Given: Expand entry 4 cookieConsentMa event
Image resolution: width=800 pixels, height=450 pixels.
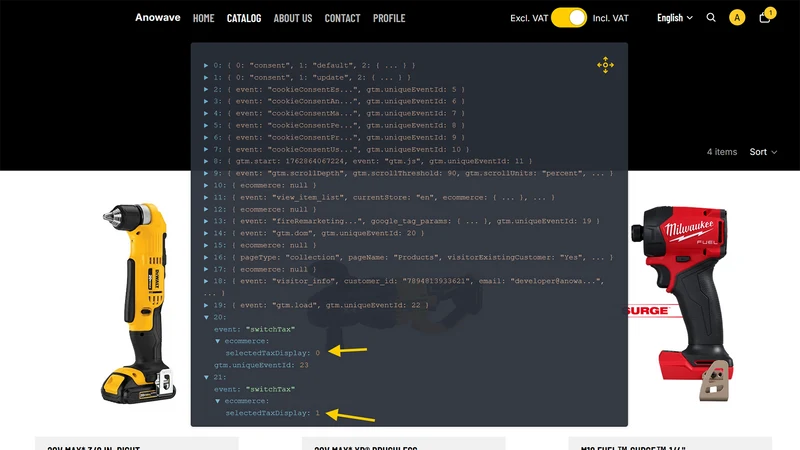Looking at the screenshot, I should pos(206,113).
